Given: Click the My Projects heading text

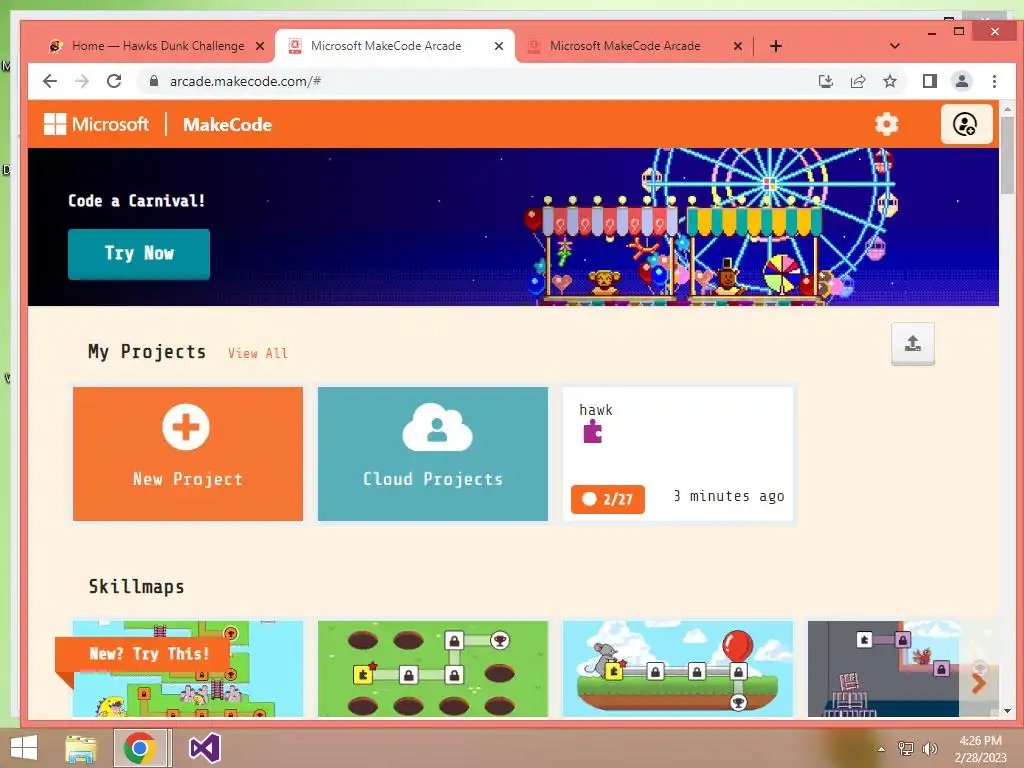Looking at the screenshot, I should (x=147, y=352).
